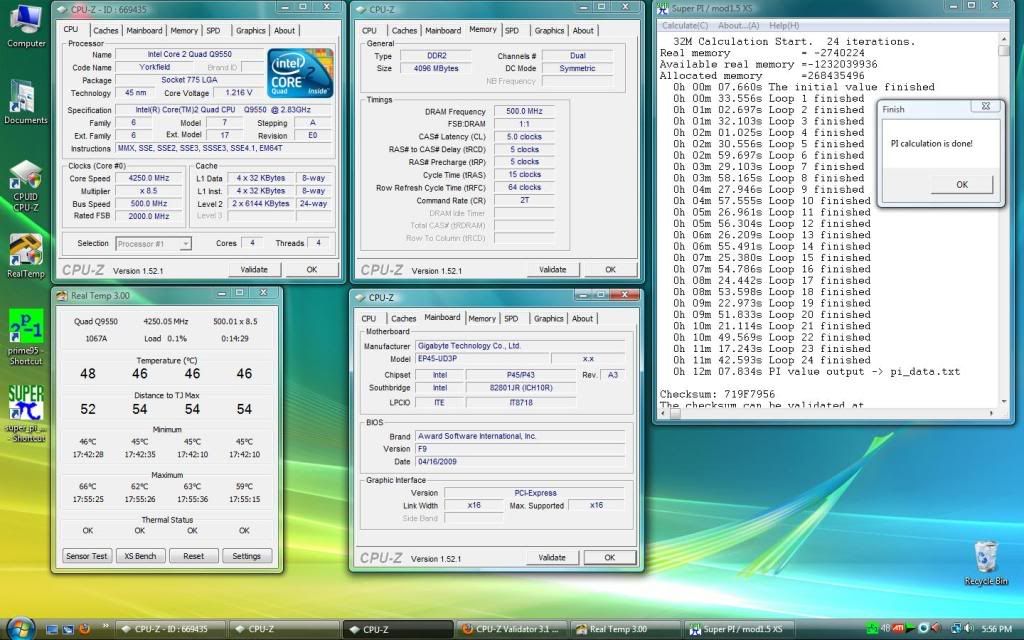Open Settings in Real Temp
This screenshot has height=640, width=1024.
[246, 556]
